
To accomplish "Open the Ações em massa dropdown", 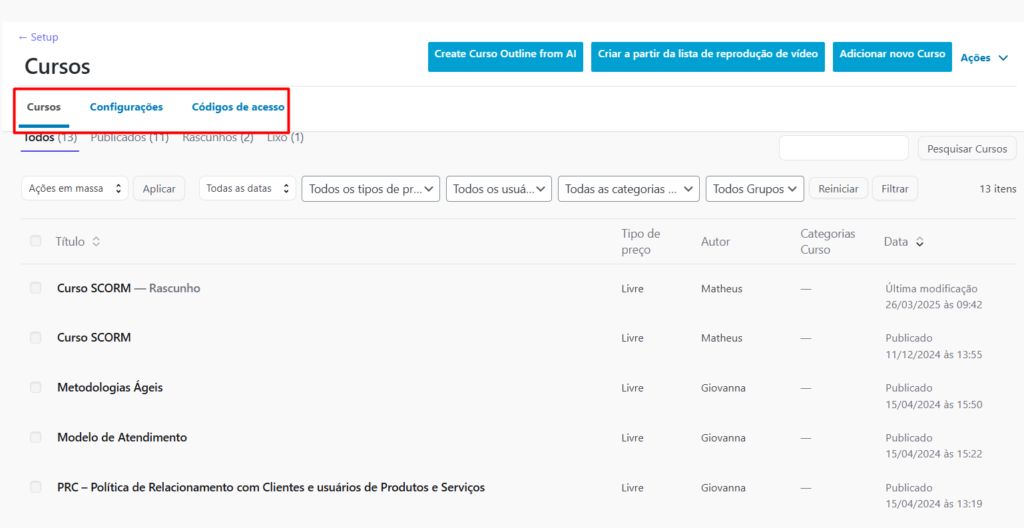I will [x=75, y=188].
